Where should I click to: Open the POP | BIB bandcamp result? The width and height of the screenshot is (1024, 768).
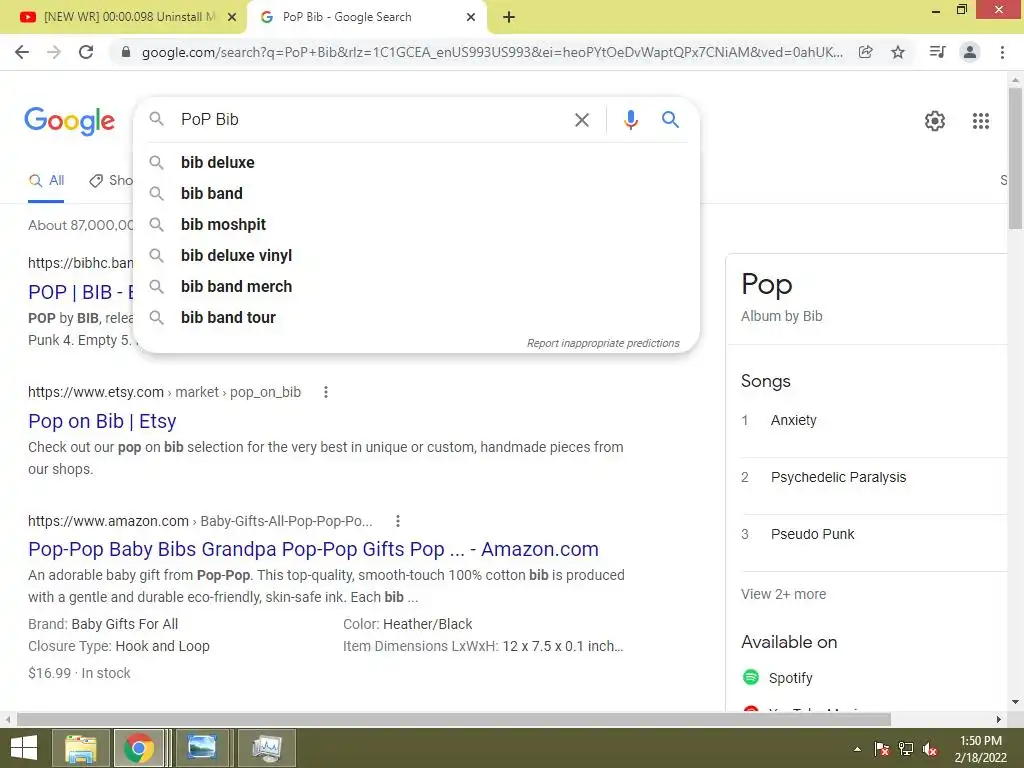(80, 292)
